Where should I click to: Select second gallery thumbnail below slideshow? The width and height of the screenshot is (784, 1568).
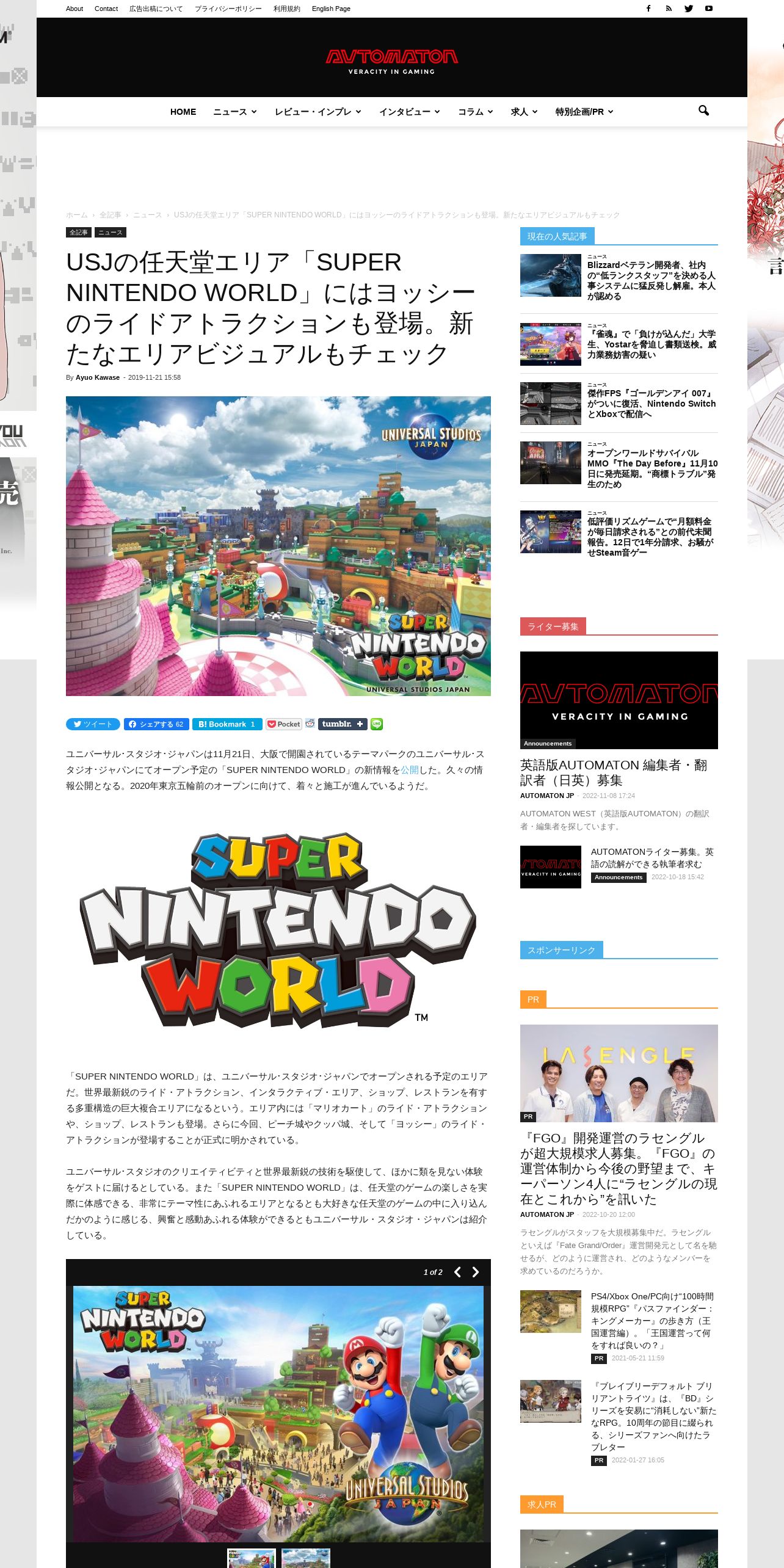[x=305, y=1558]
